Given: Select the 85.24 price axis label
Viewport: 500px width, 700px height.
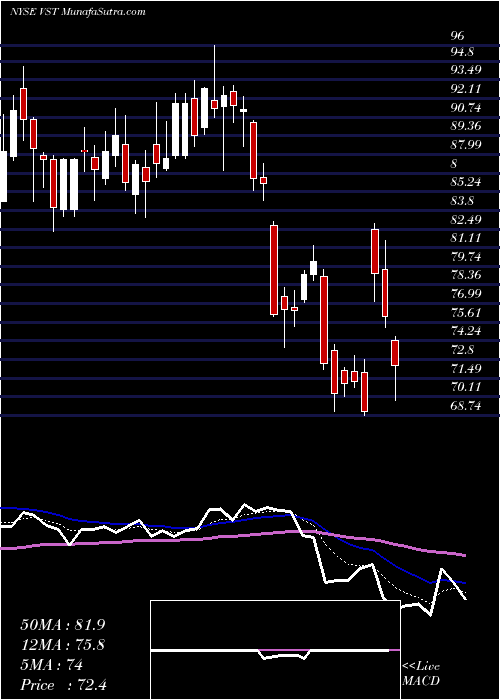Looking at the screenshot, I should pyautogui.click(x=466, y=182).
